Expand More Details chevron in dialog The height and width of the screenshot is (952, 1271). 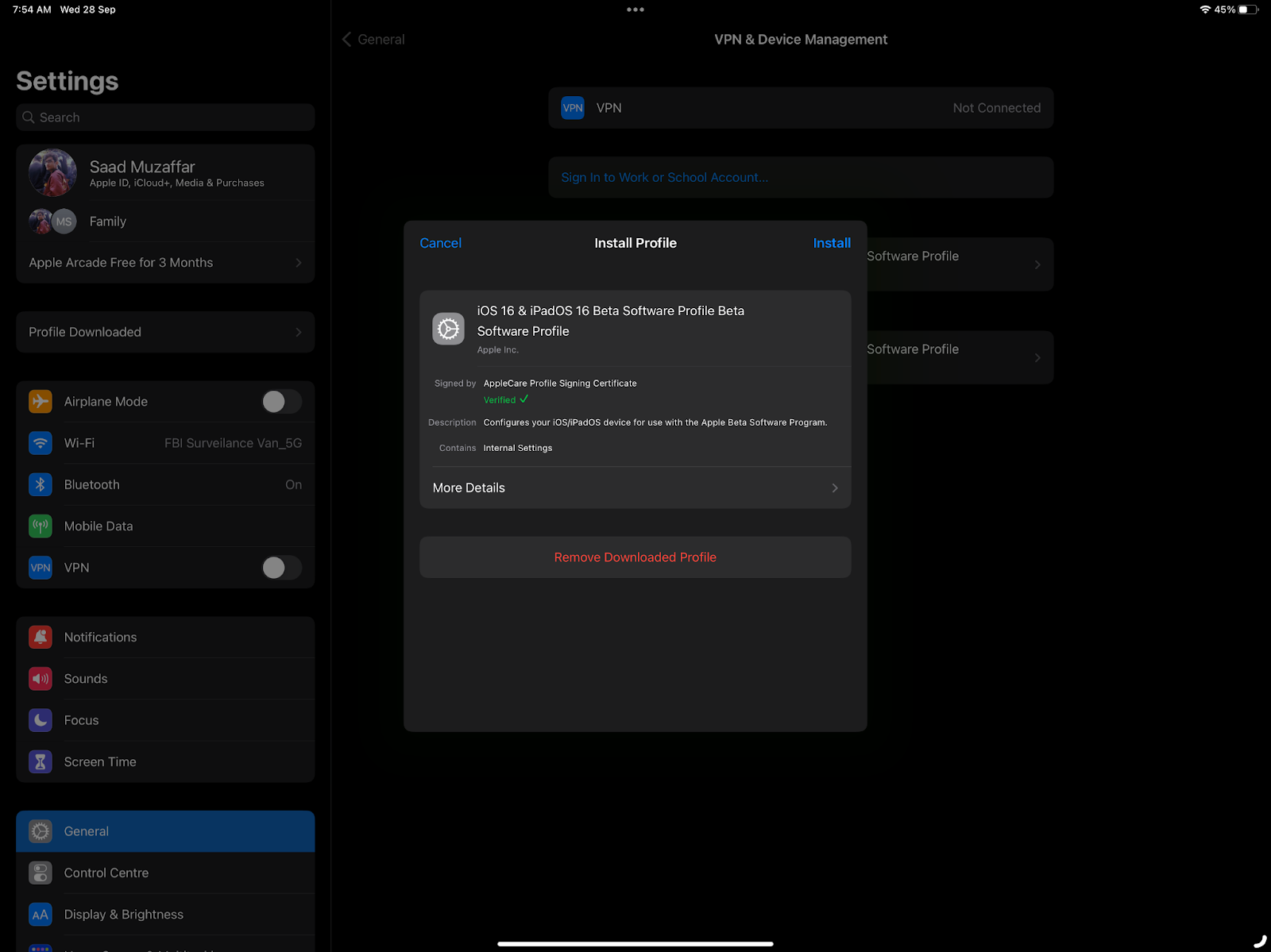pyautogui.click(x=835, y=488)
